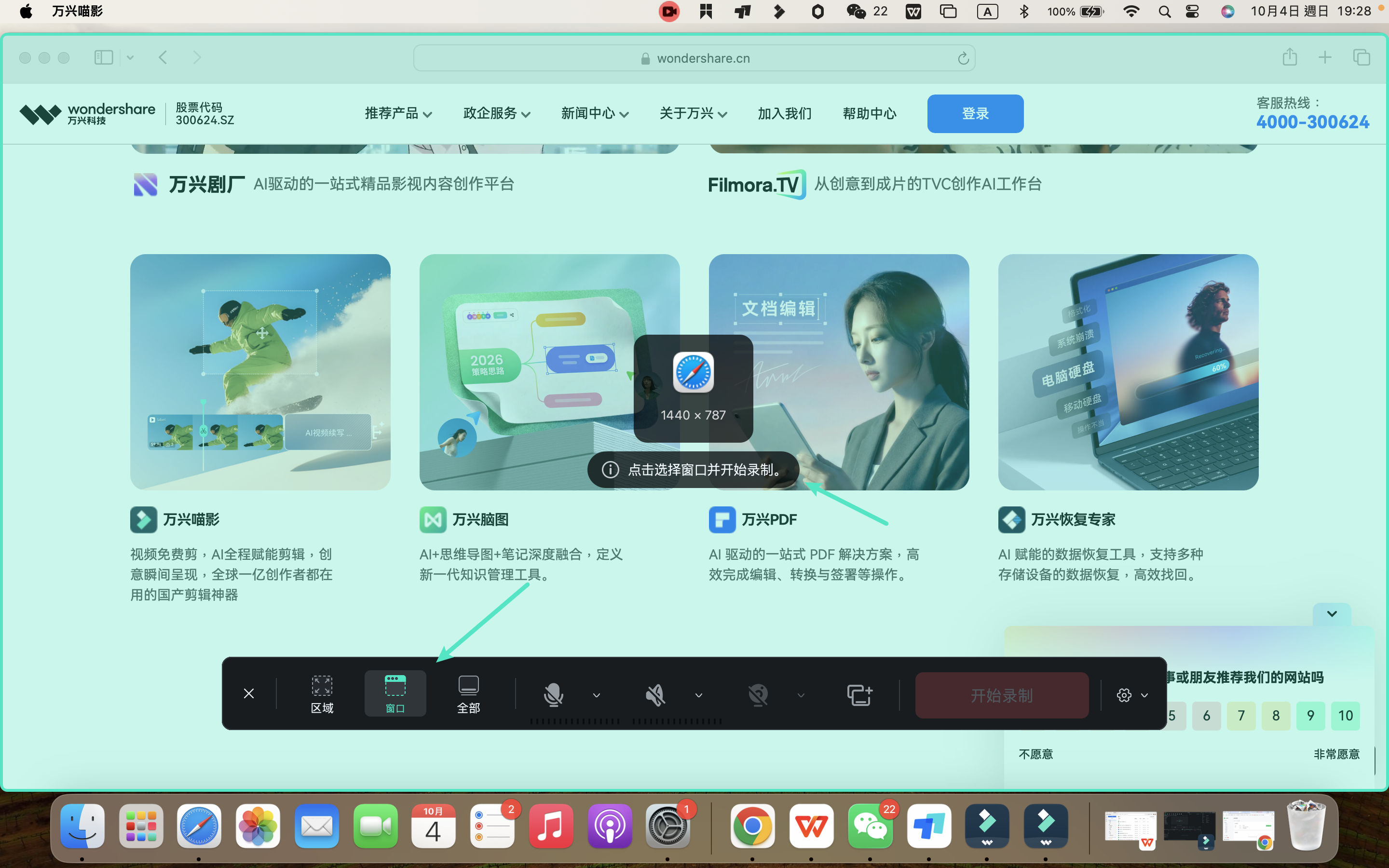This screenshot has width=1389, height=868.
Task: Click the 万兴脑图 product title
Action: click(x=480, y=519)
